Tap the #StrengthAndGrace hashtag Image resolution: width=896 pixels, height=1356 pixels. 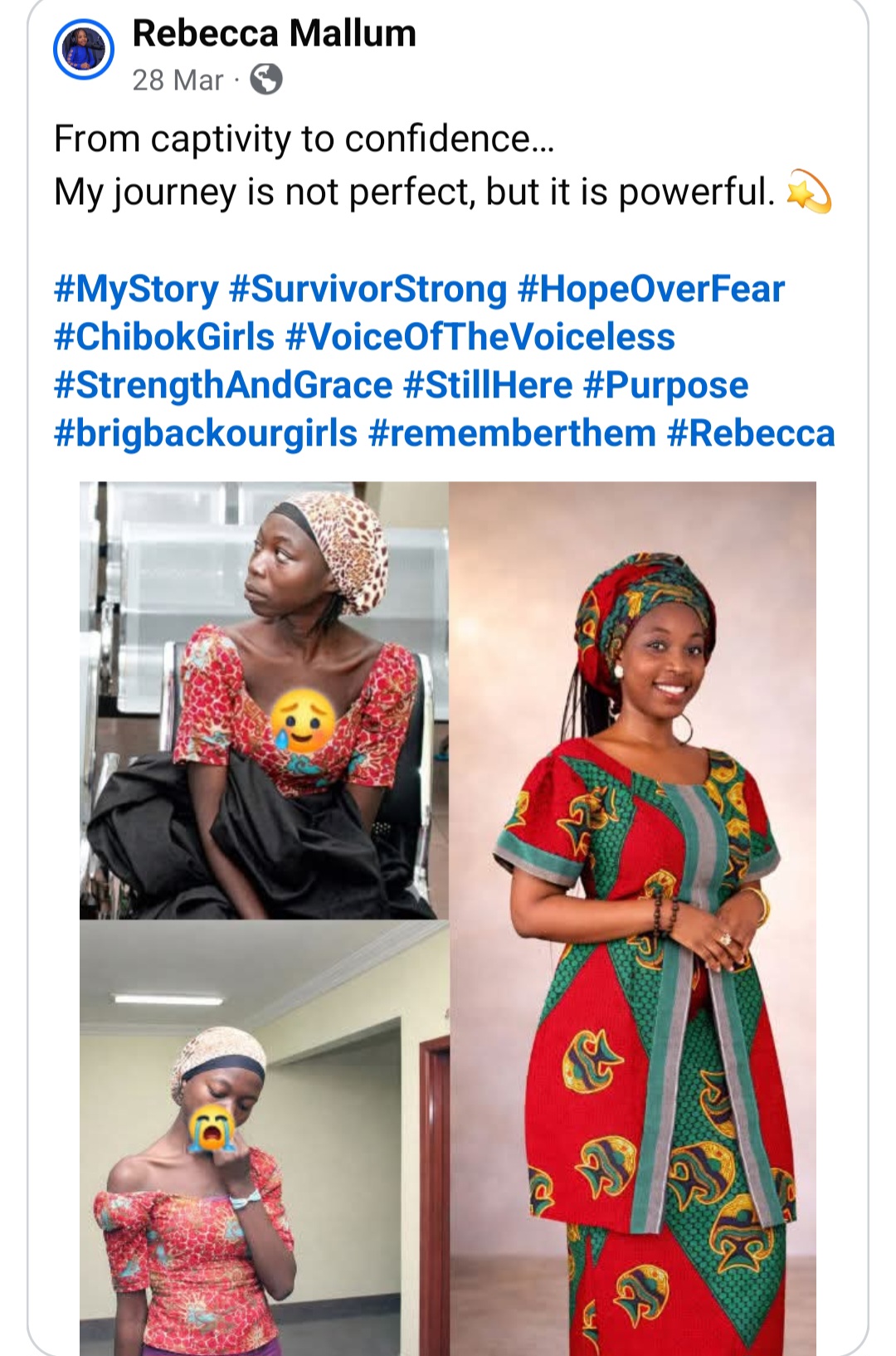tap(223, 385)
